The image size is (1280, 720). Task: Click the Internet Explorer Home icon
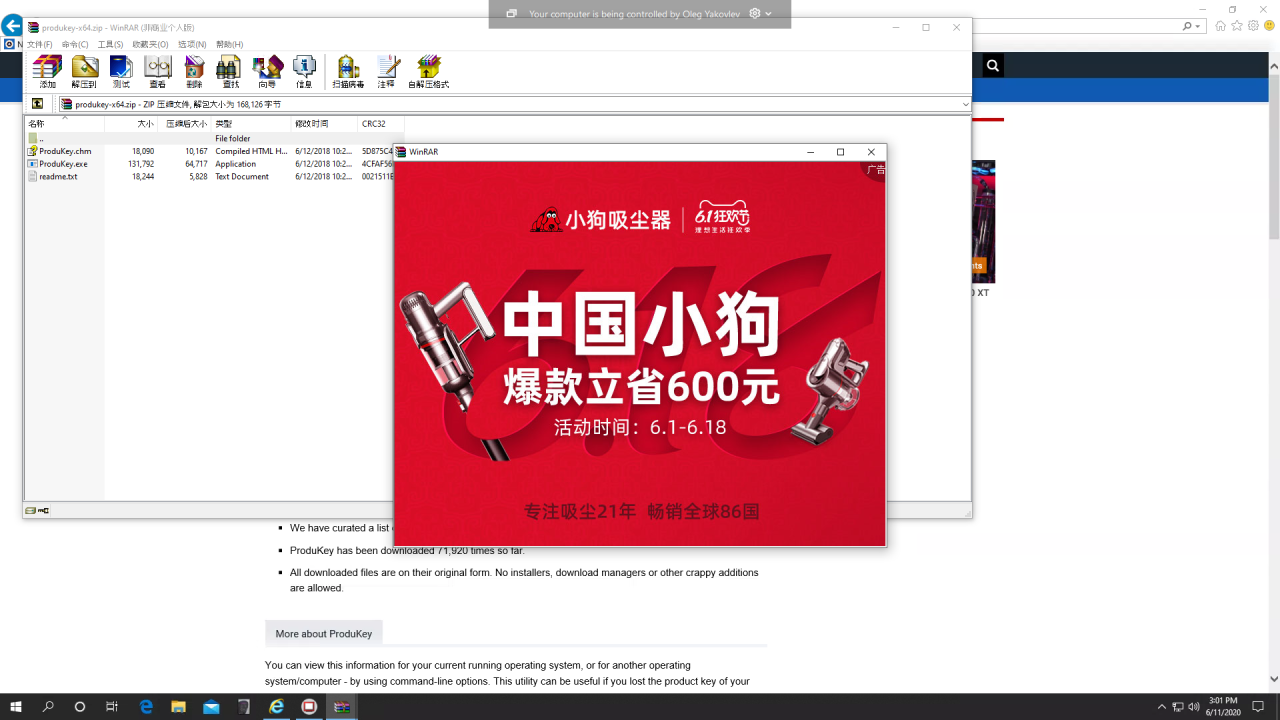[1220, 26]
